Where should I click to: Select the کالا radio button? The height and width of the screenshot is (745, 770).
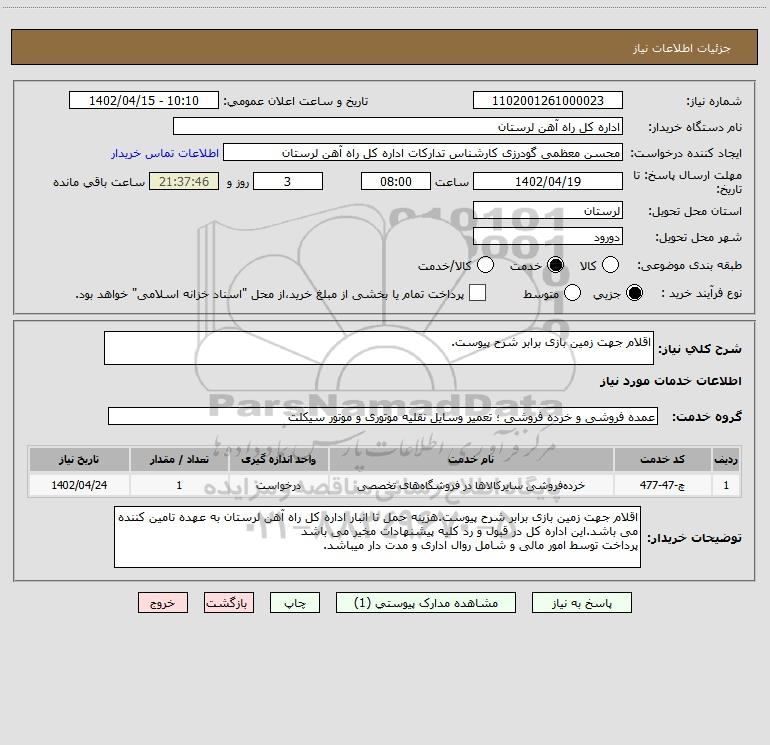(x=610, y=265)
